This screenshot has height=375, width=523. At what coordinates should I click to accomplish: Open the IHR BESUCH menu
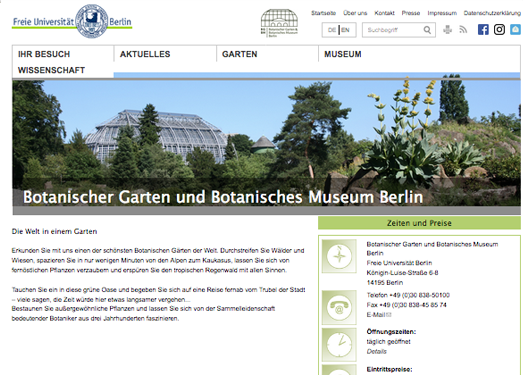(44, 54)
